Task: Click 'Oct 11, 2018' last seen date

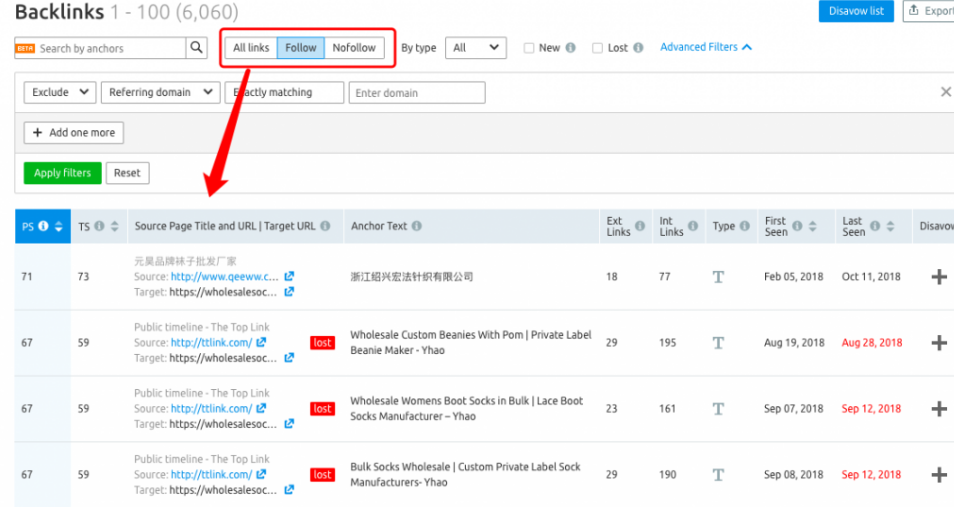Action: coord(871,276)
